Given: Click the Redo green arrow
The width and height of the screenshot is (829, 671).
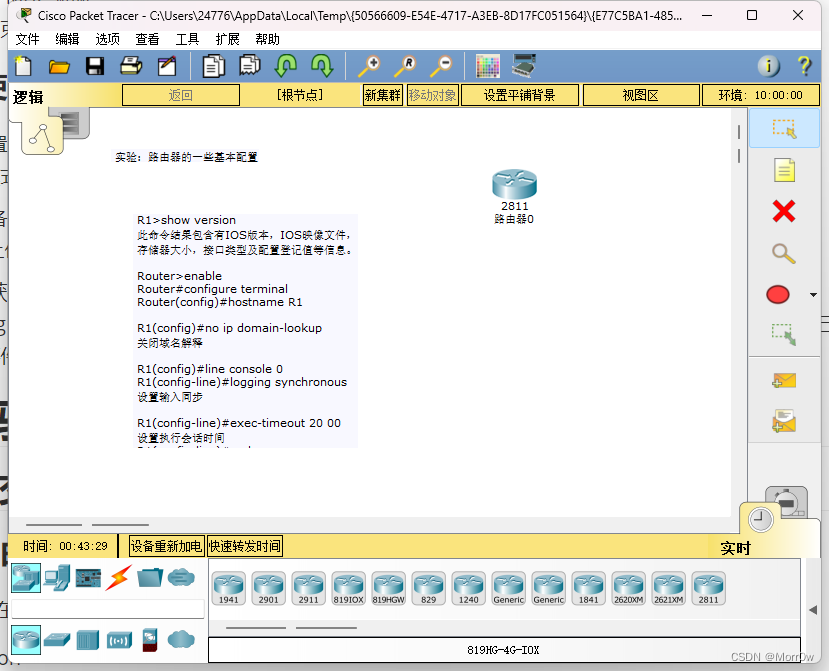Looking at the screenshot, I should pos(321,66).
